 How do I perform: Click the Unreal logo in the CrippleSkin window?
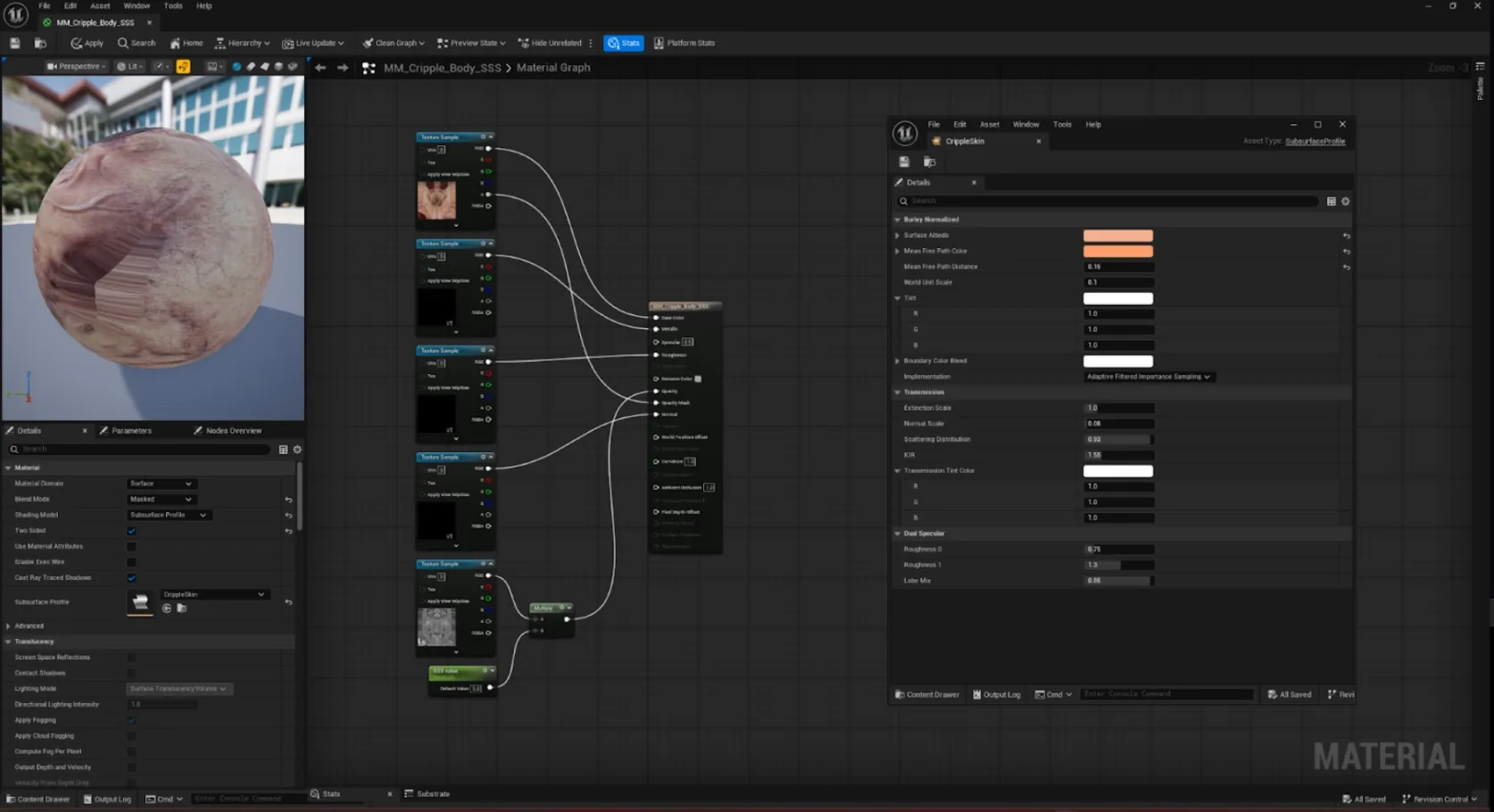905,133
